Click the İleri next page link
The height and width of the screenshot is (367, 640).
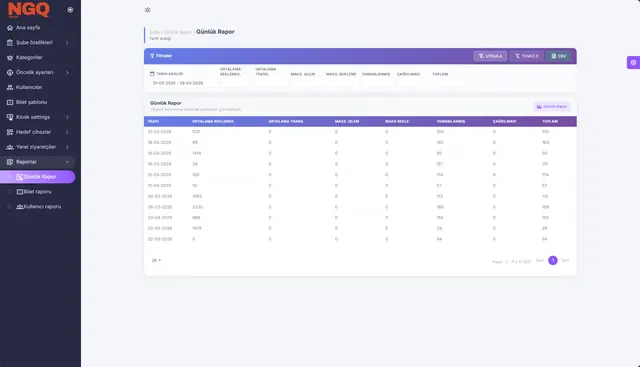coord(565,260)
